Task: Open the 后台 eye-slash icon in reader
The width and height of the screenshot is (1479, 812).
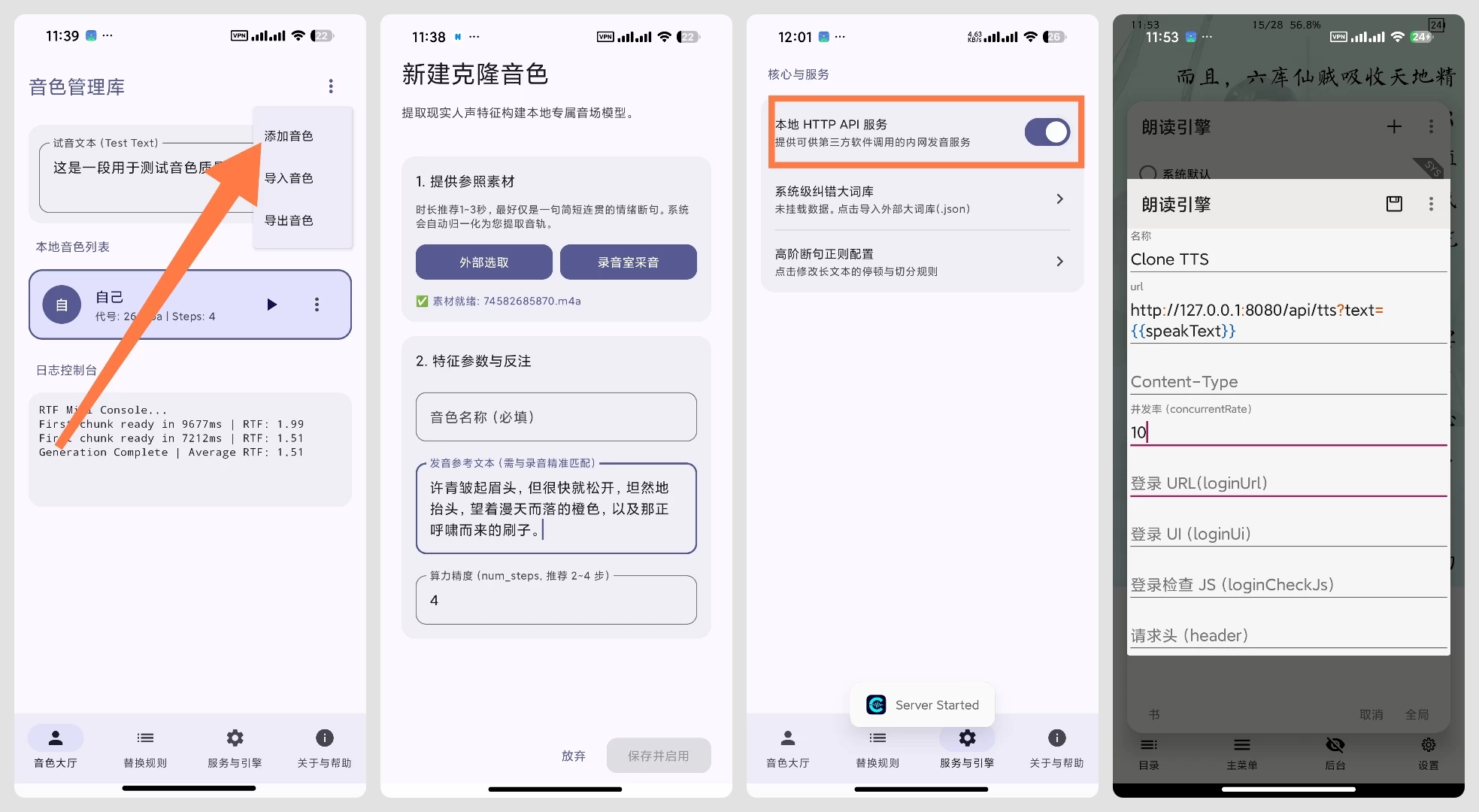Action: click(1335, 745)
